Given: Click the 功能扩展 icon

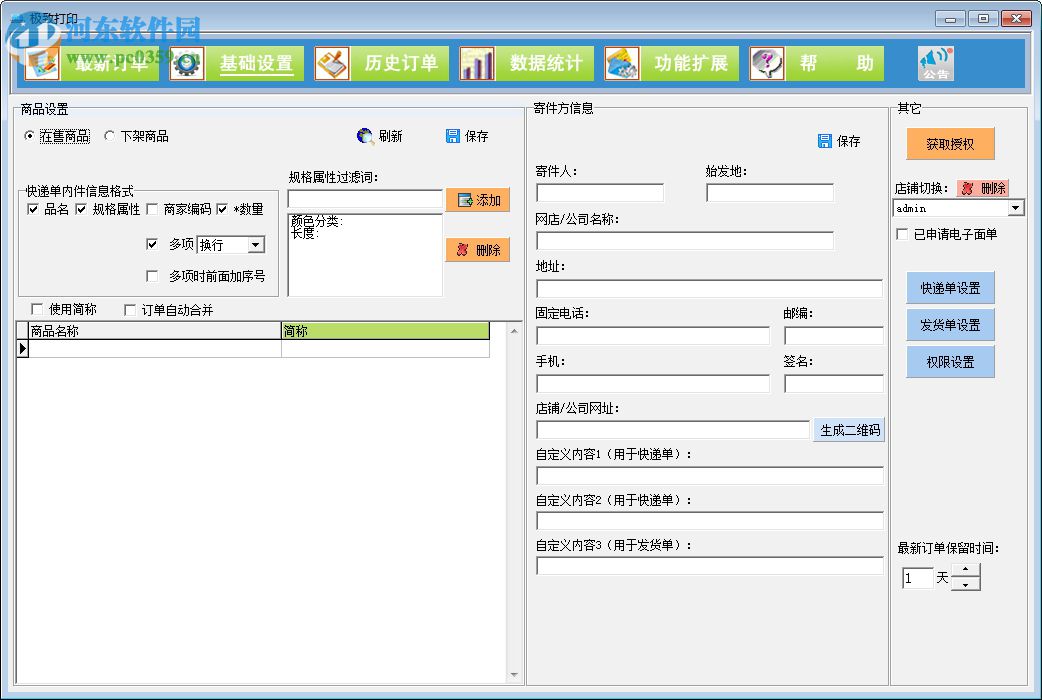Looking at the screenshot, I should 621,64.
